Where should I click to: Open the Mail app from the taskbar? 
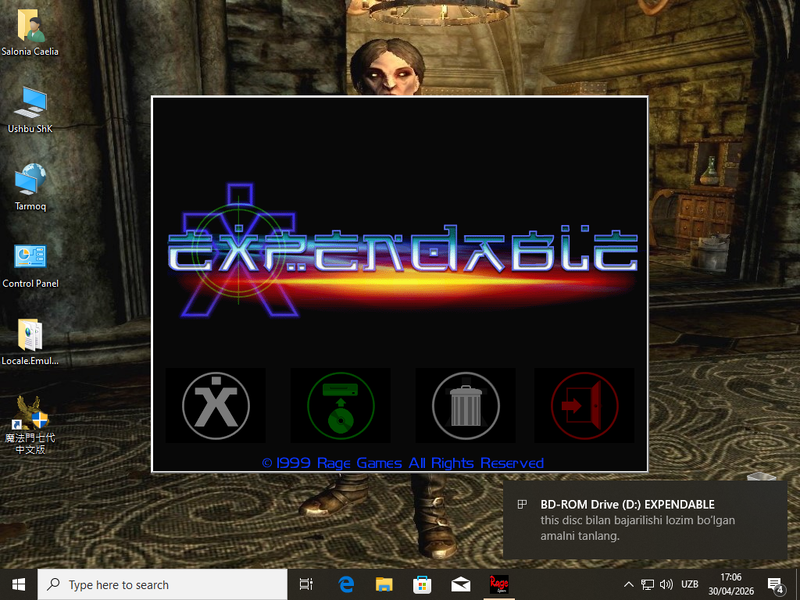(460, 585)
